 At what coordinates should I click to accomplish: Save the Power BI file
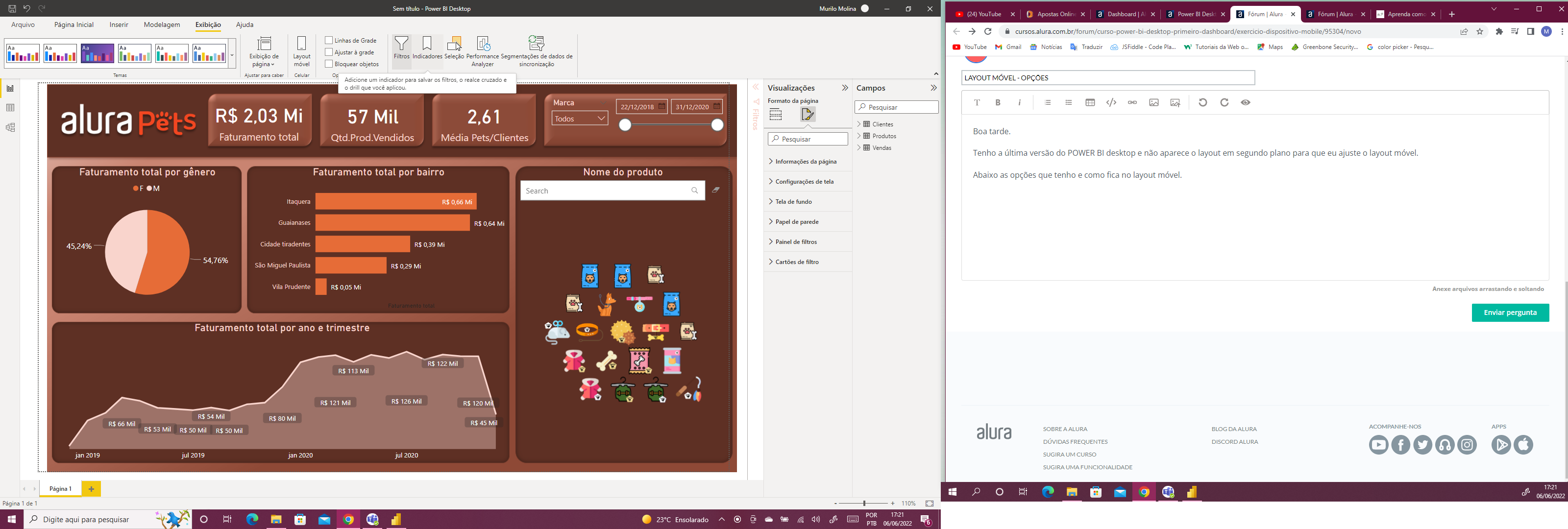click(x=12, y=8)
